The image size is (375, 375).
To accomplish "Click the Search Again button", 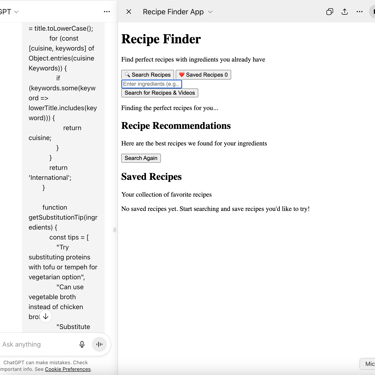I will click(x=141, y=158).
